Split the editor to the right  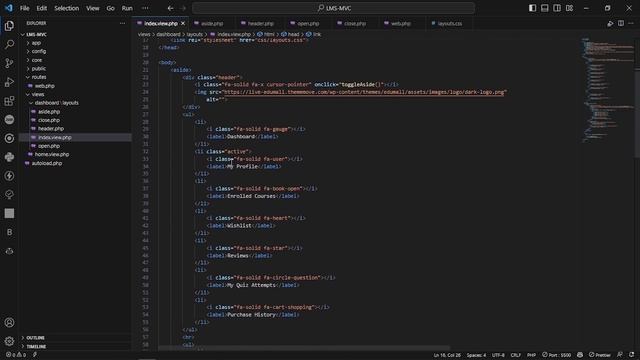620,23
